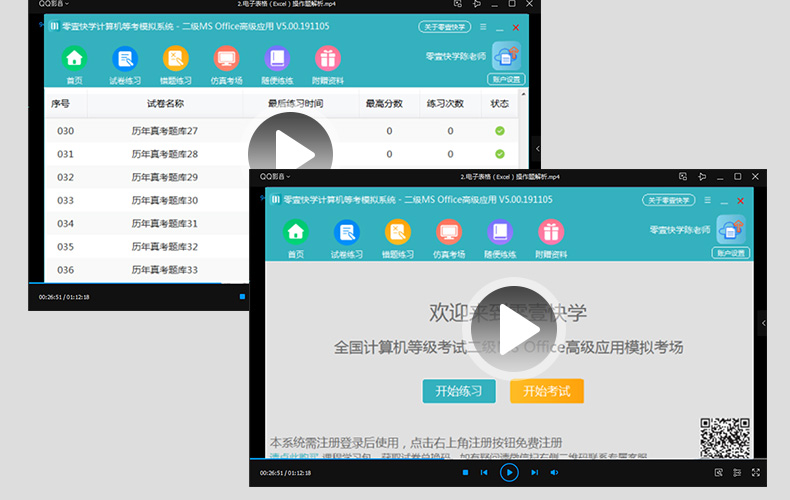Select row 历年真考题库33
The width and height of the screenshot is (790, 500).
(148, 270)
